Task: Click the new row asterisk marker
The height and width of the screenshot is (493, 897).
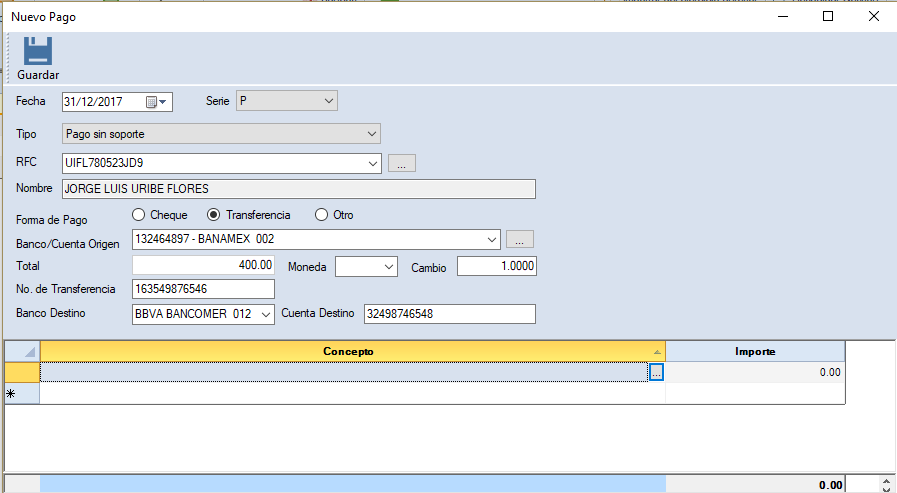Action: 12,394
